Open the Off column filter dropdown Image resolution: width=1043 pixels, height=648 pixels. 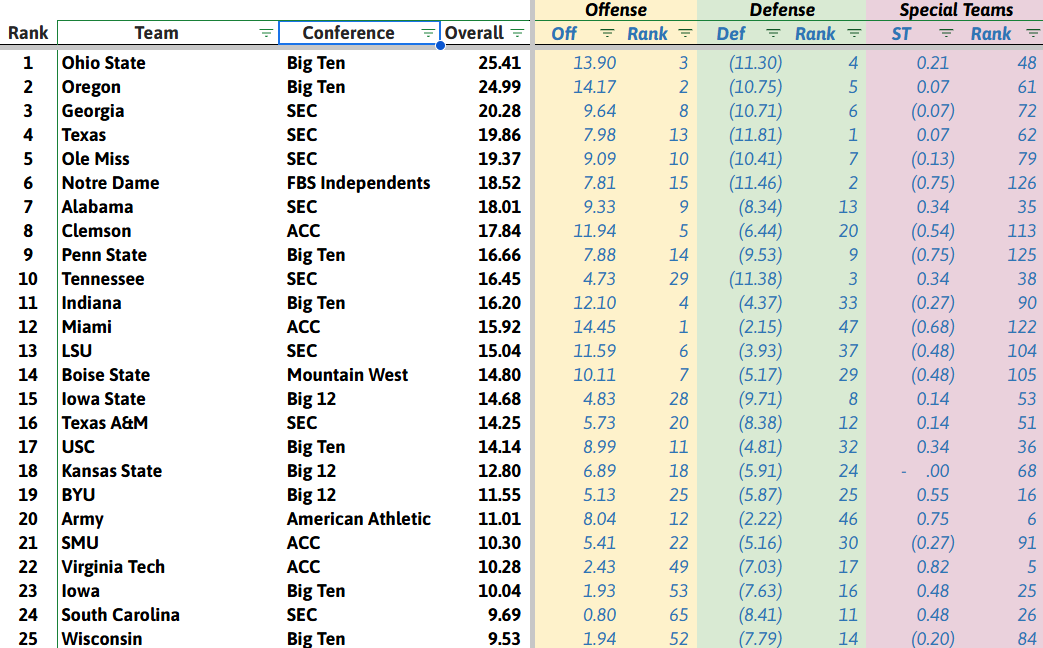click(x=607, y=33)
